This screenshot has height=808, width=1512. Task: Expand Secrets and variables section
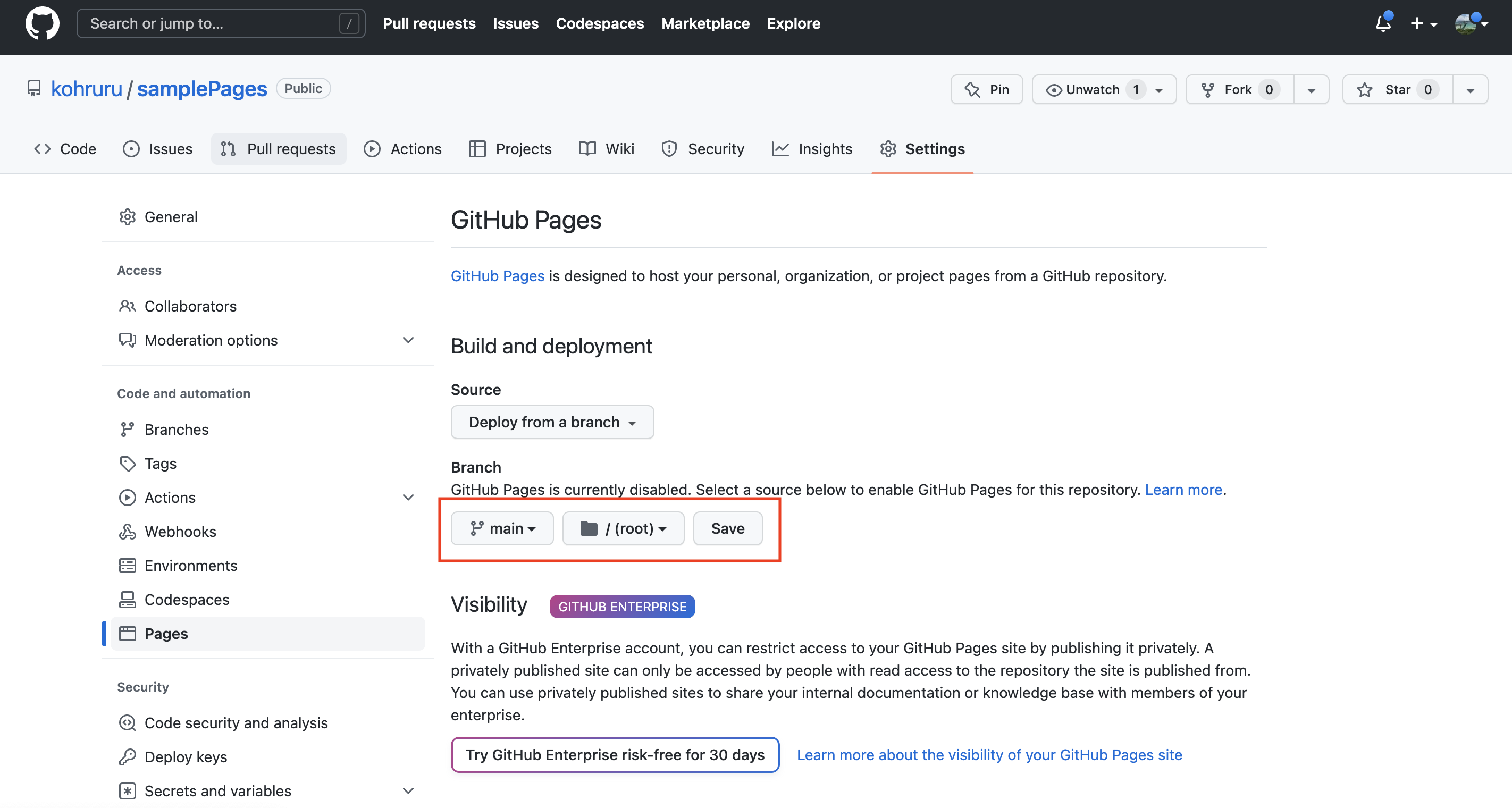point(408,790)
